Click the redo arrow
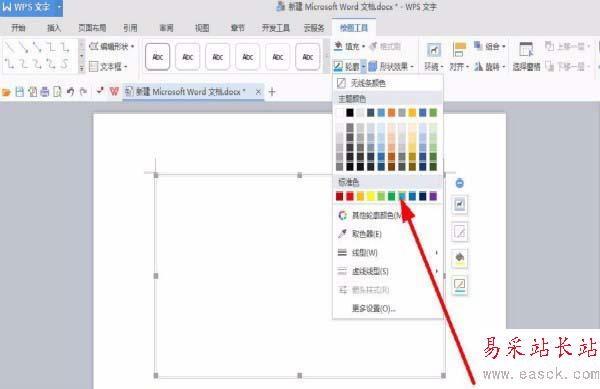The image size is (600, 389). coord(83,92)
